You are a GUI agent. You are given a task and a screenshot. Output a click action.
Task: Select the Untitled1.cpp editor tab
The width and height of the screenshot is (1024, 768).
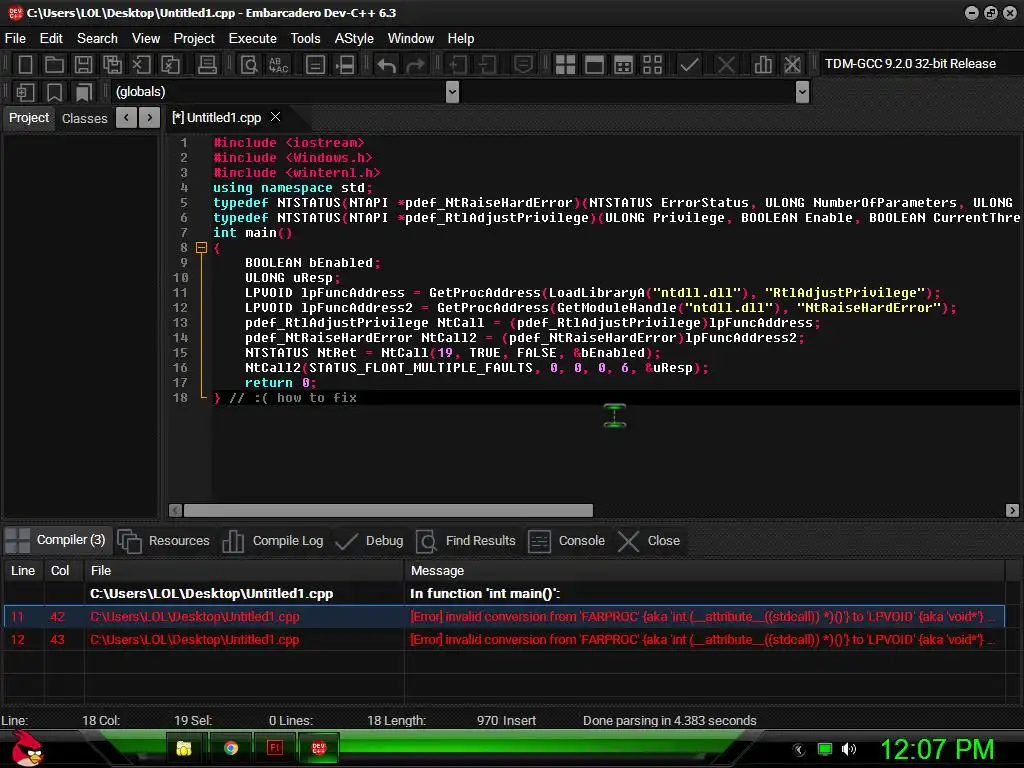pos(216,118)
